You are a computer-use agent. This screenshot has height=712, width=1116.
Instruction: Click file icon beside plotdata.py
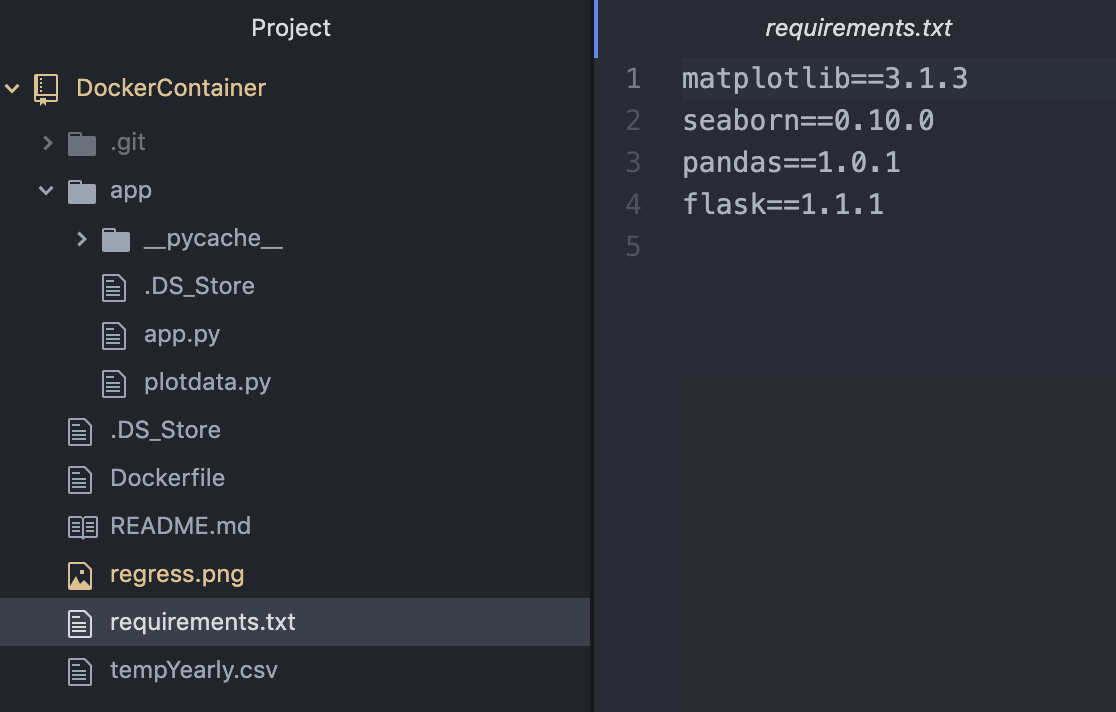[x=114, y=384]
